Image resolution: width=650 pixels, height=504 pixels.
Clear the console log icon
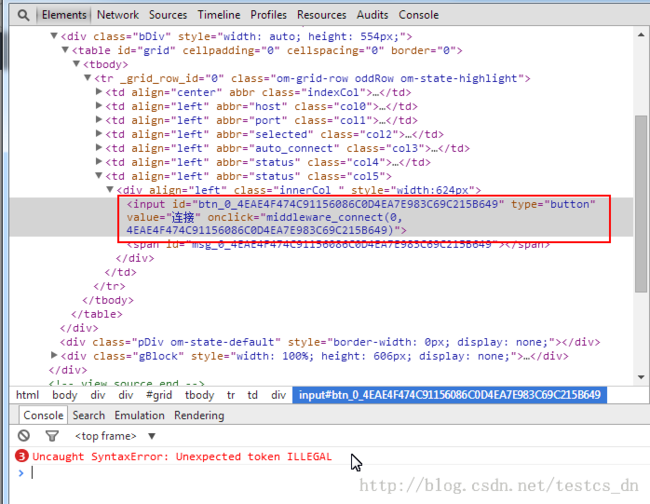[24, 436]
